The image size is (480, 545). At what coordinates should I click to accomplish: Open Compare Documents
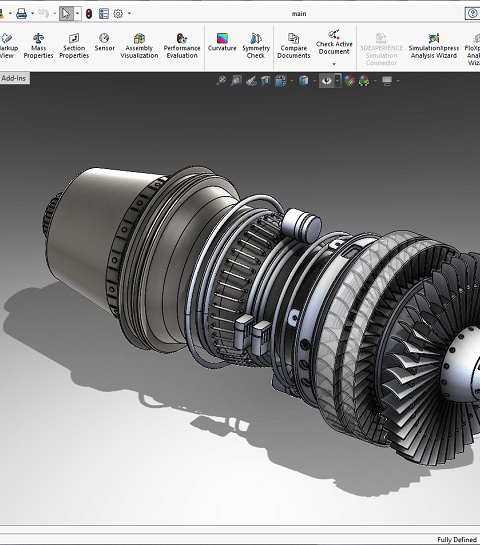(294, 46)
